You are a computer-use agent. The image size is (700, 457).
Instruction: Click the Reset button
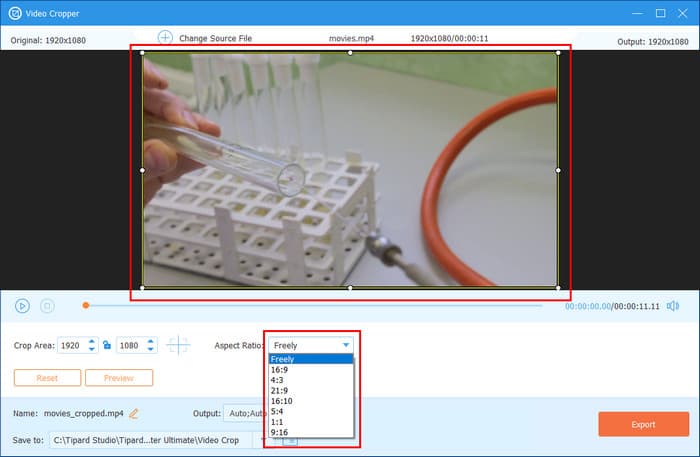47,378
